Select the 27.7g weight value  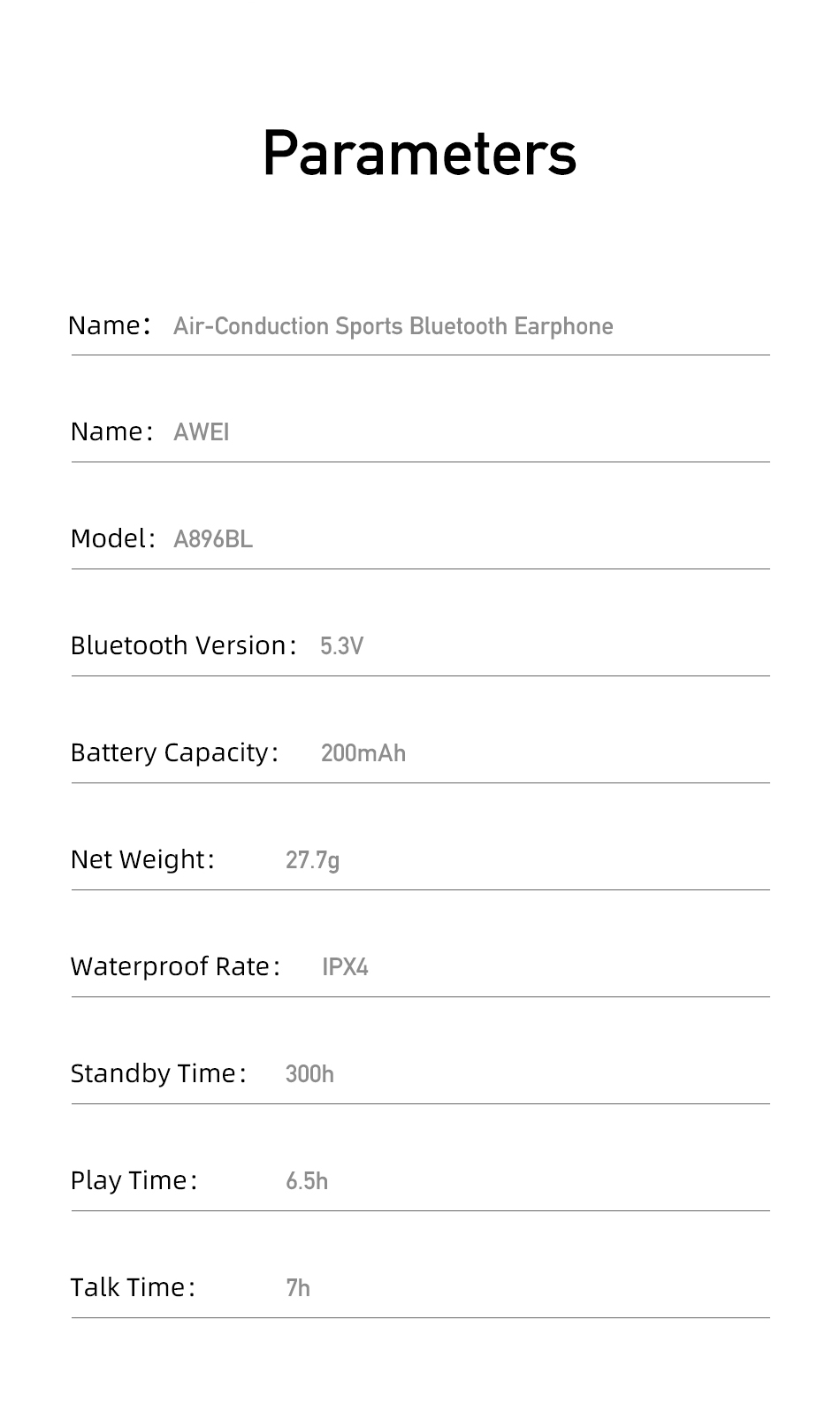coord(313,860)
